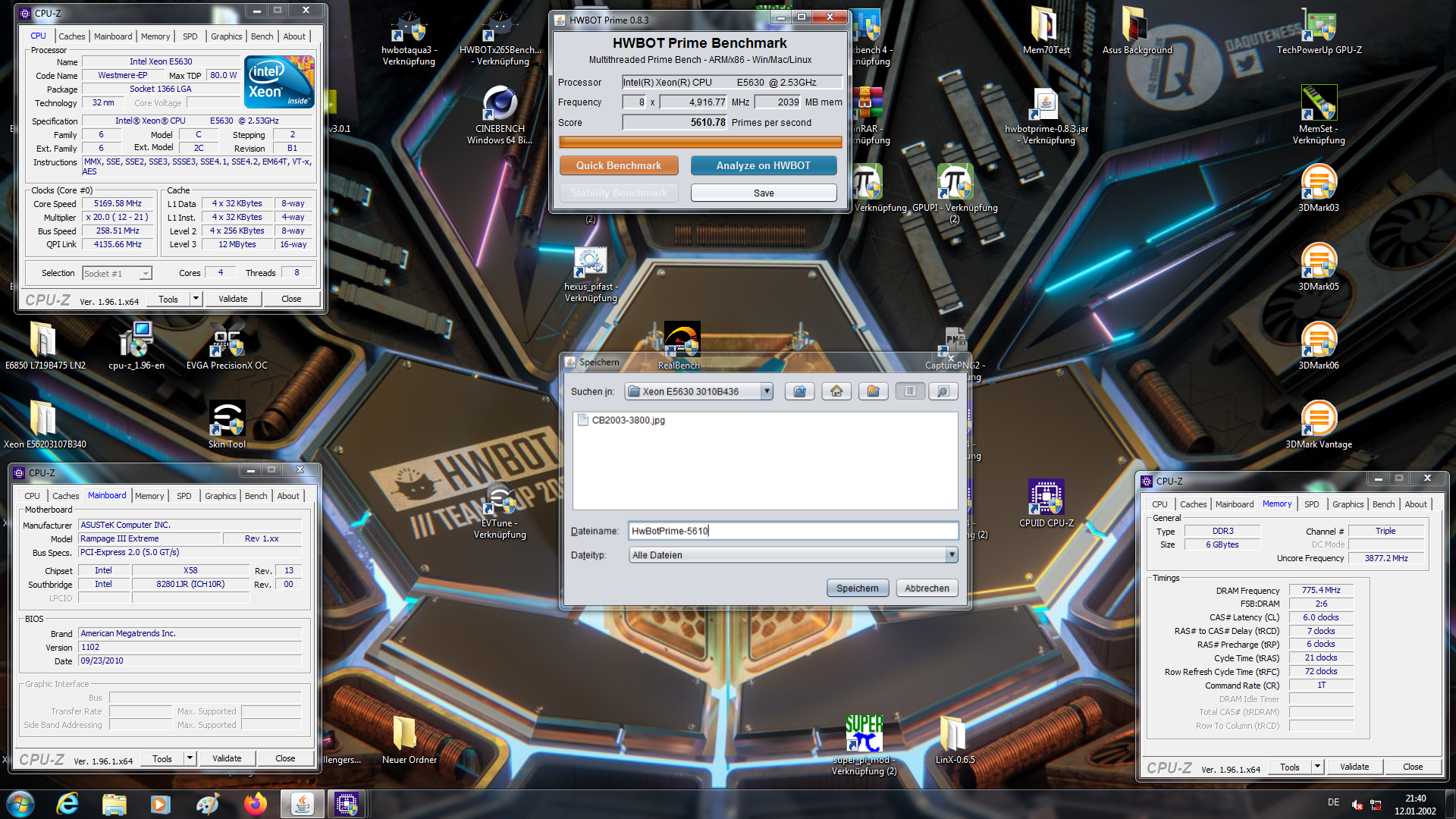
Task: Launch TechPowerUp GPU-Z shortcut
Action: coord(1319,32)
